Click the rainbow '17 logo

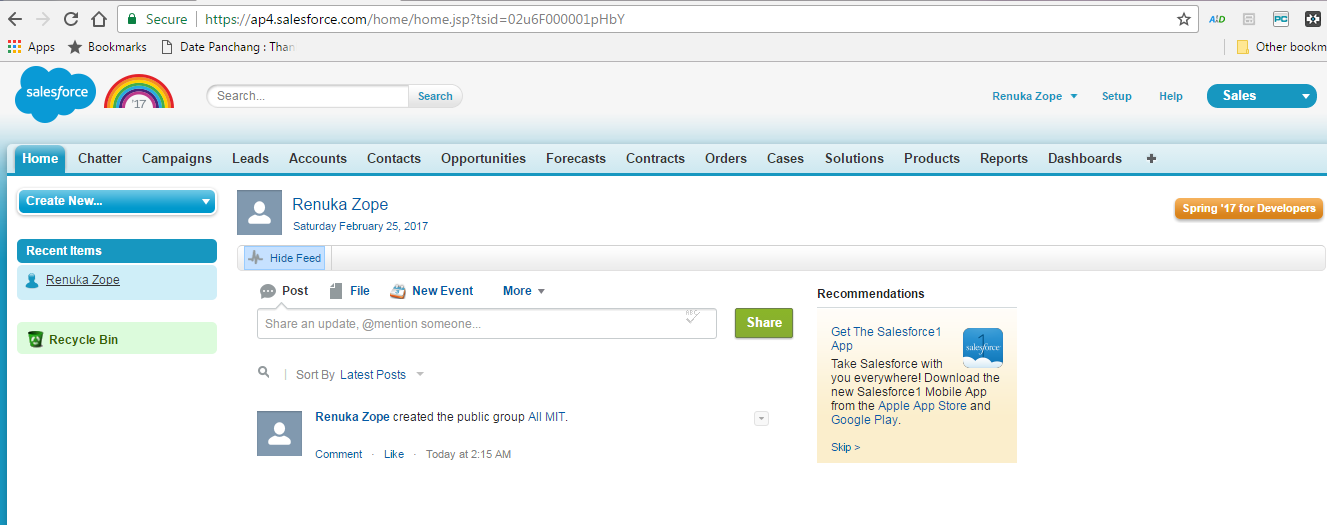[x=139, y=92]
